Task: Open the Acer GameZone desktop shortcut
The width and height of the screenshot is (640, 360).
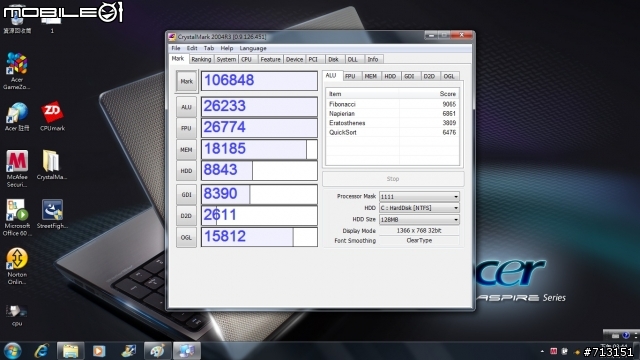Action: [x=17, y=71]
